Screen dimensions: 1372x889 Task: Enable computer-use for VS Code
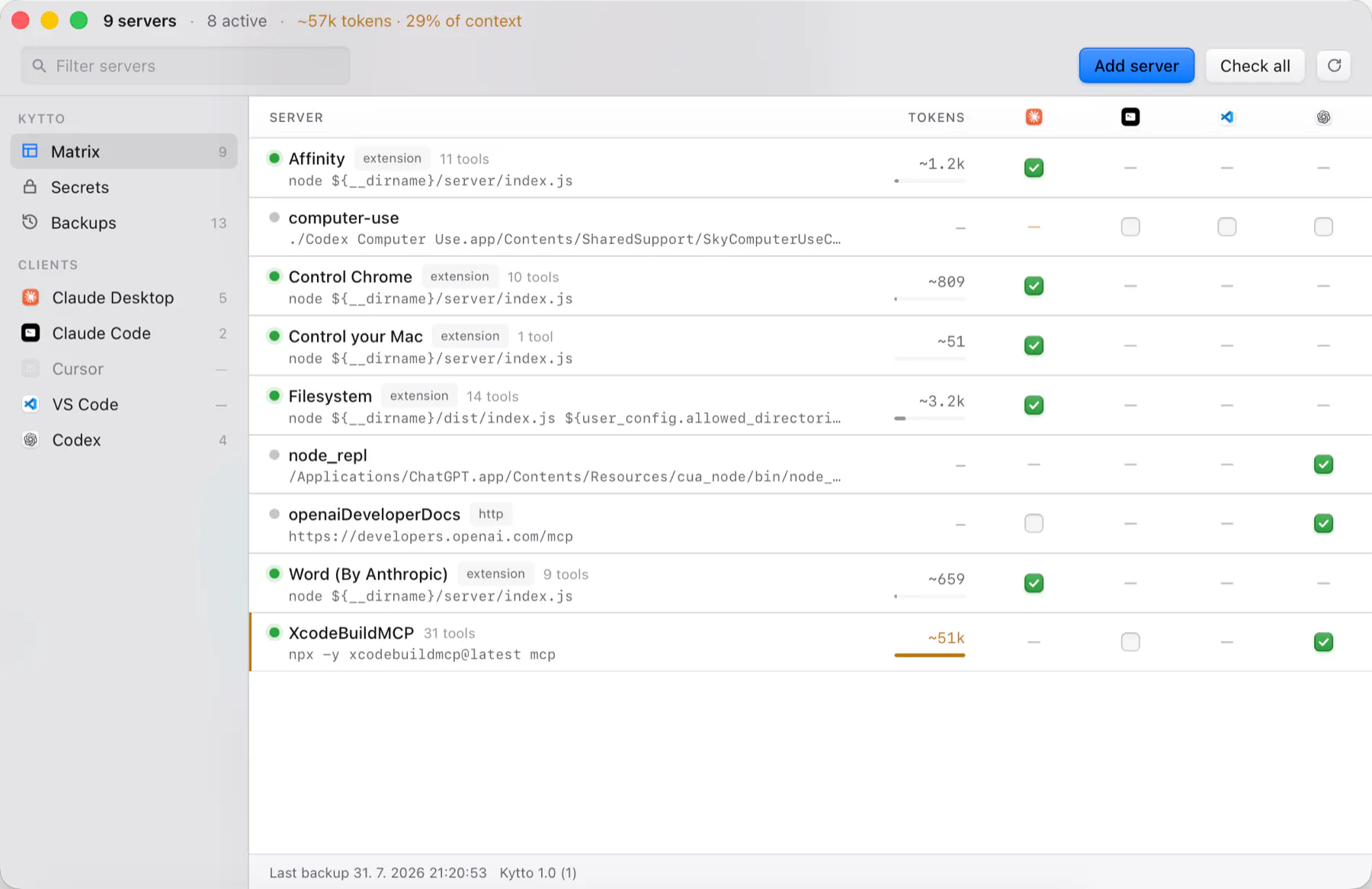(1226, 226)
